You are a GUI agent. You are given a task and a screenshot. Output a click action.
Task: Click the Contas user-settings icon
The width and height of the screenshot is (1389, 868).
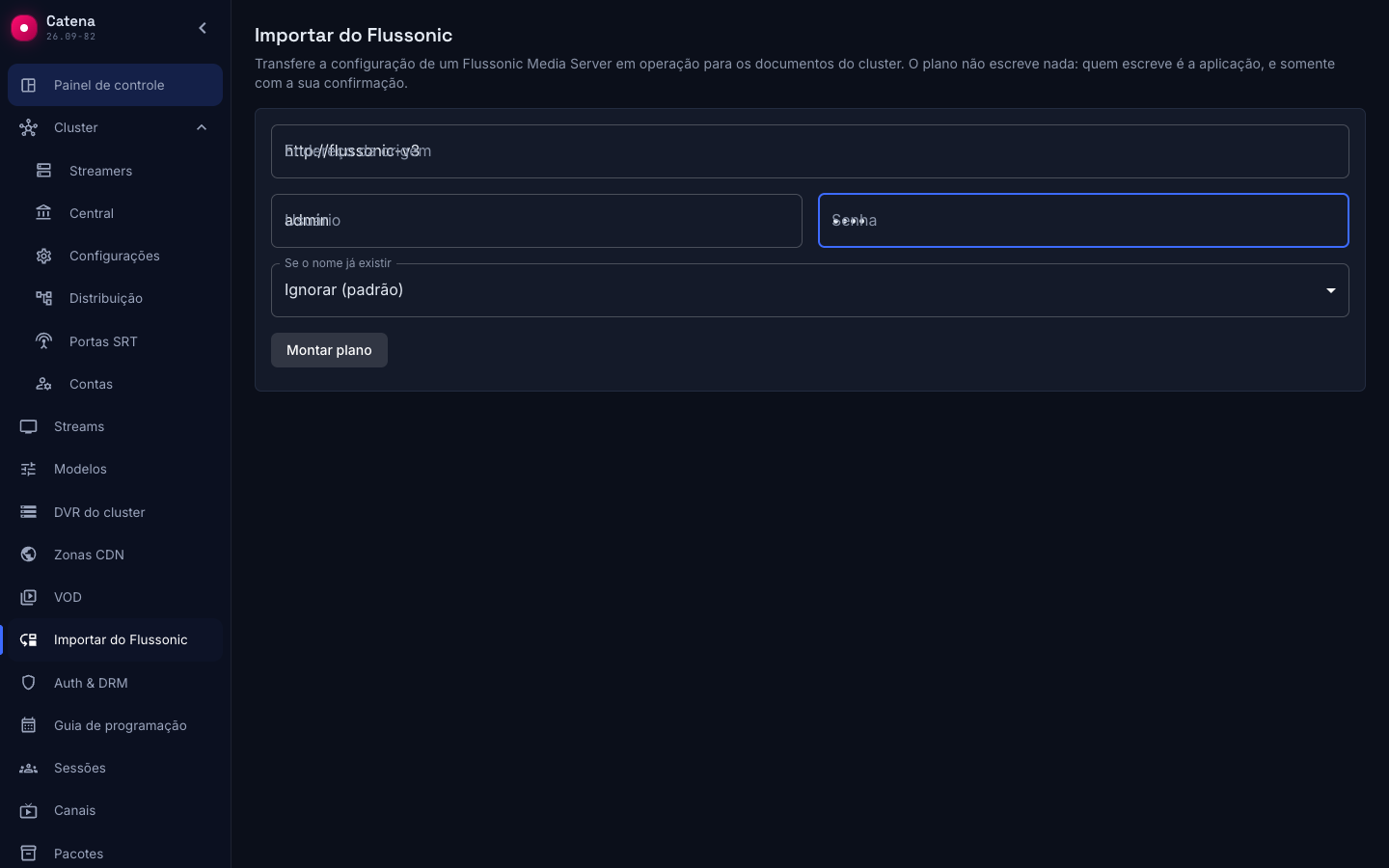[x=44, y=384]
